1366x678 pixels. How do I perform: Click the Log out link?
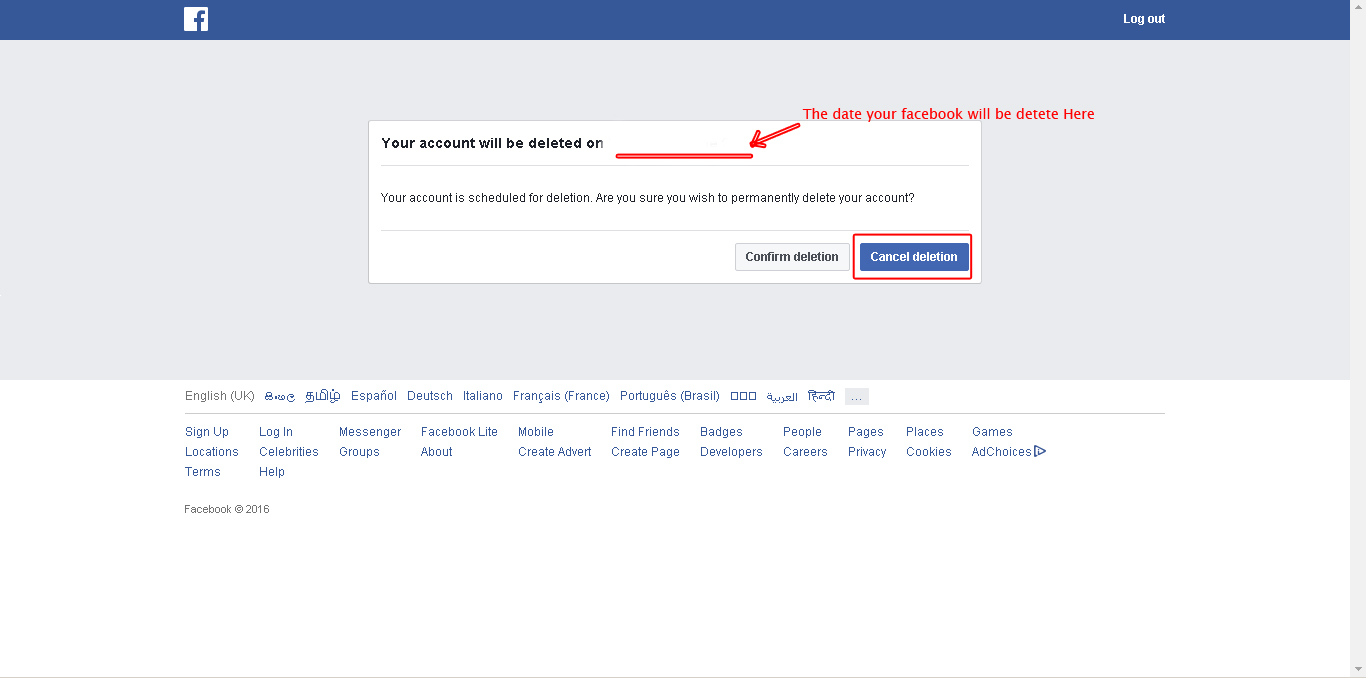click(x=1143, y=18)
